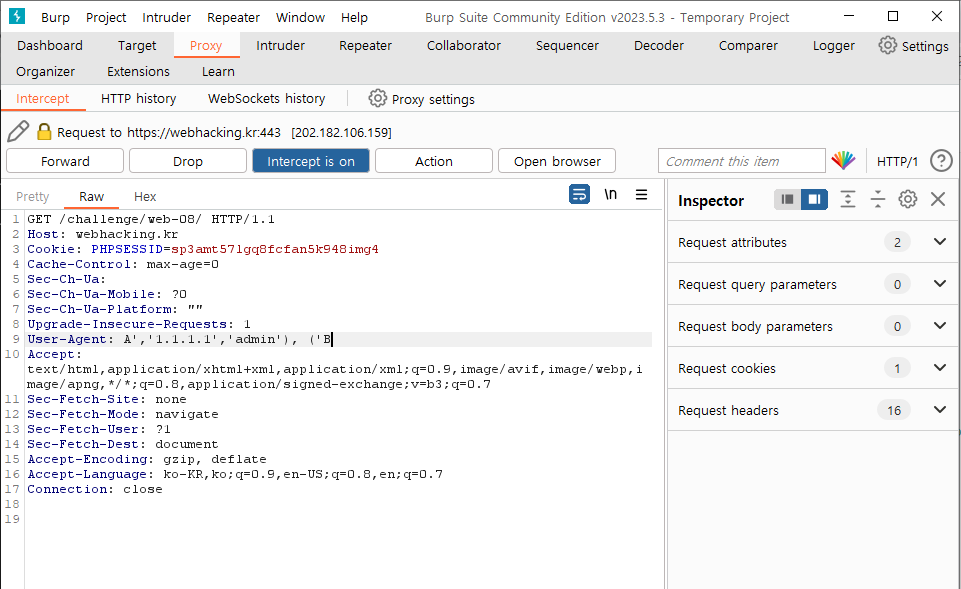Image resolution: width=961 pixels, height=589 pixels.
Task: Open the Learn tab
Action: pos(218,72)
